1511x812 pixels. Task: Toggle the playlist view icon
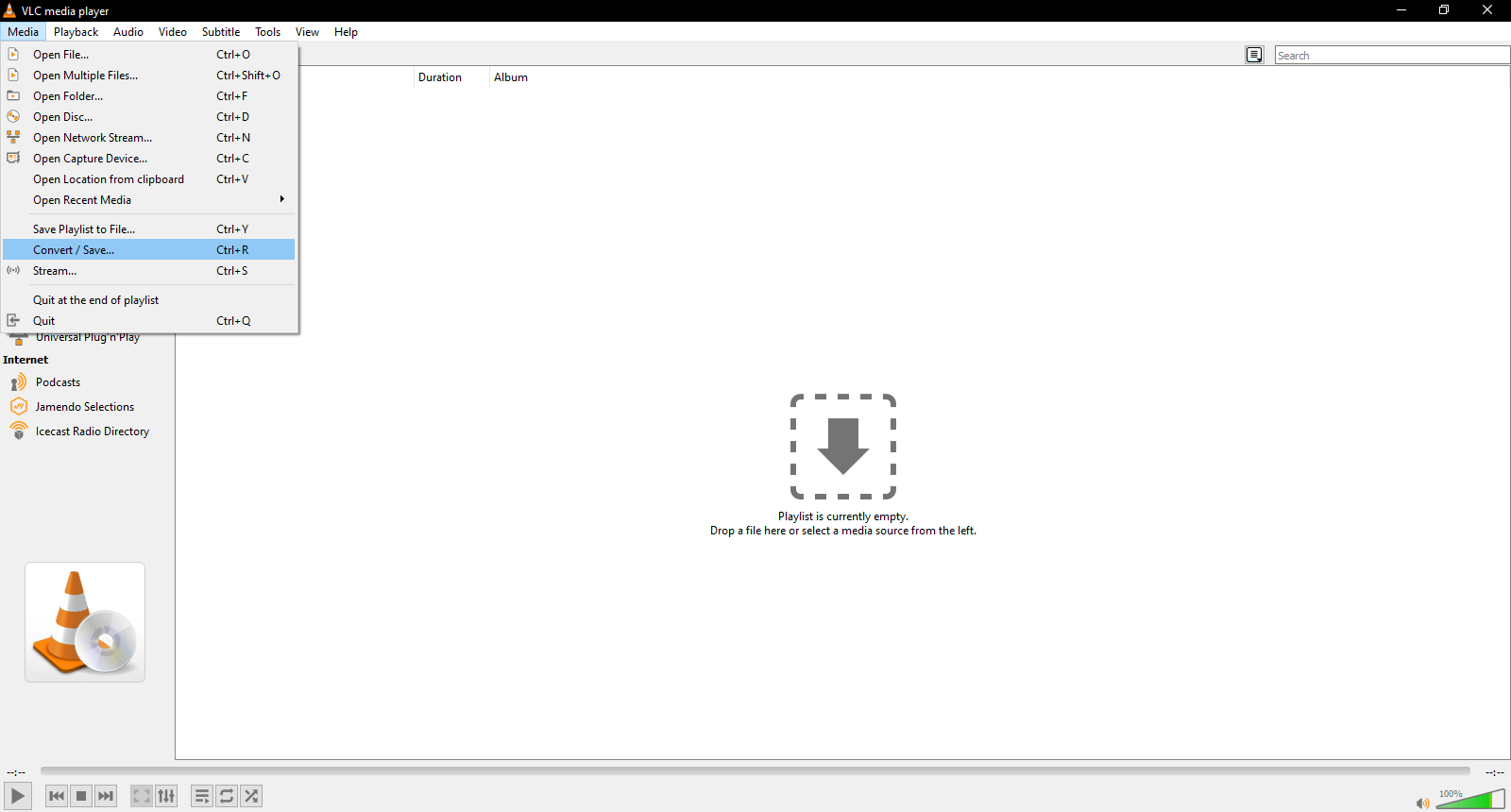point(202,796)
